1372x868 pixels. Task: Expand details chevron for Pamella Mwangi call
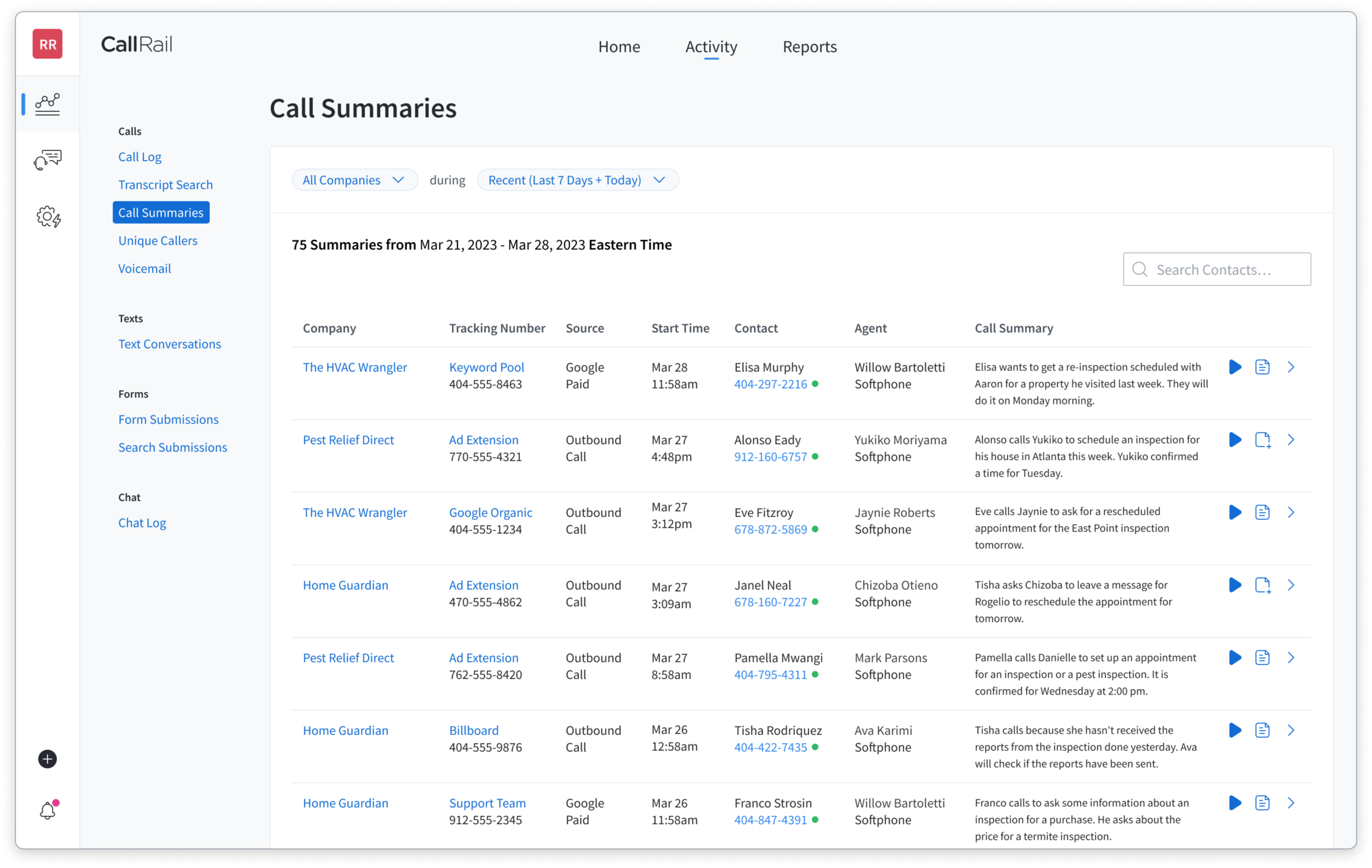pos(1291,658)
